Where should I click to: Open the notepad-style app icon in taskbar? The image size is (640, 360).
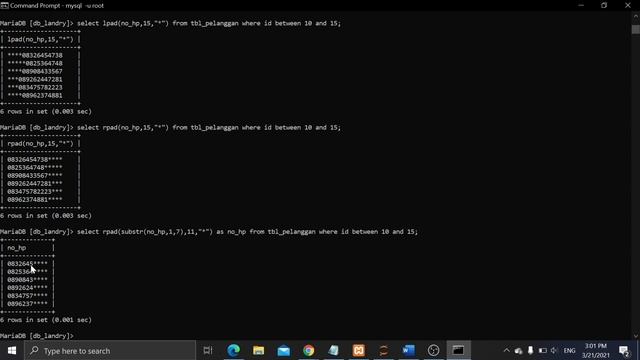click(x=333, y=350)
